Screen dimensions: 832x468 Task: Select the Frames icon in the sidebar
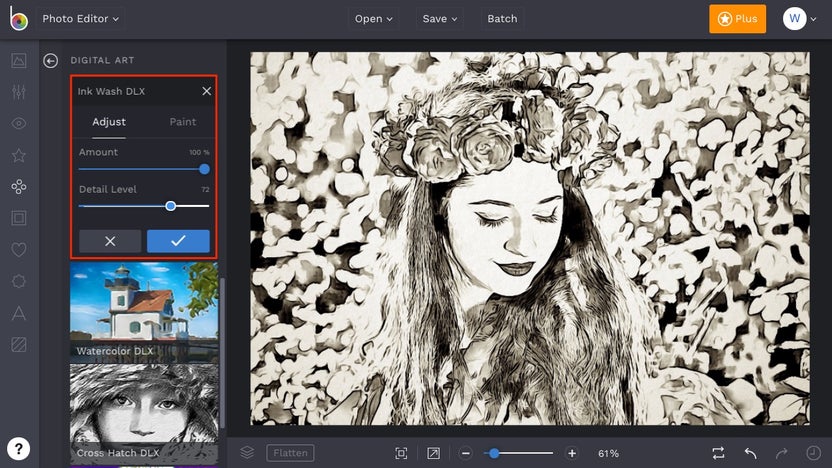[x=18, y=218]
